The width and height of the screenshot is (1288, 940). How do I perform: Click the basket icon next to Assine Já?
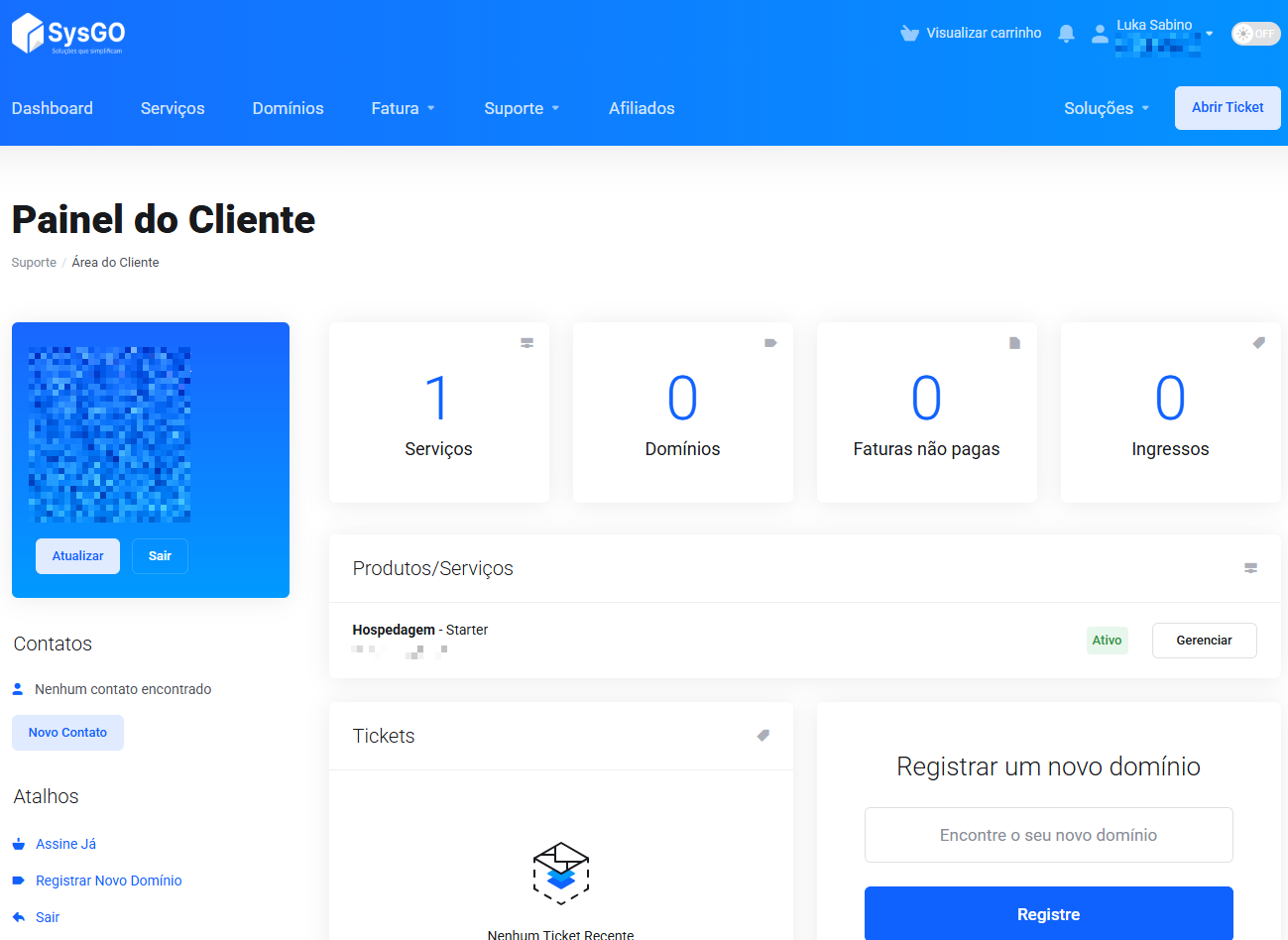18,844
